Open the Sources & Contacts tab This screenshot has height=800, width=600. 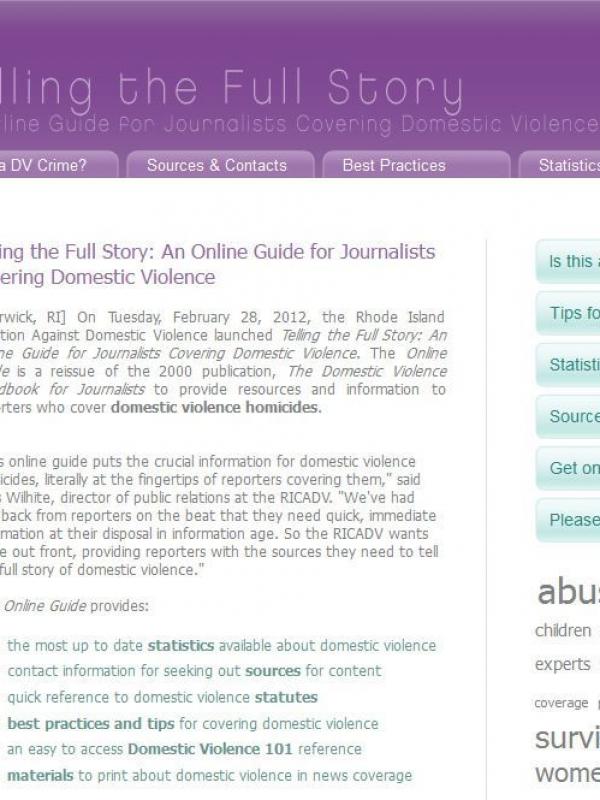tap(220, 165)
